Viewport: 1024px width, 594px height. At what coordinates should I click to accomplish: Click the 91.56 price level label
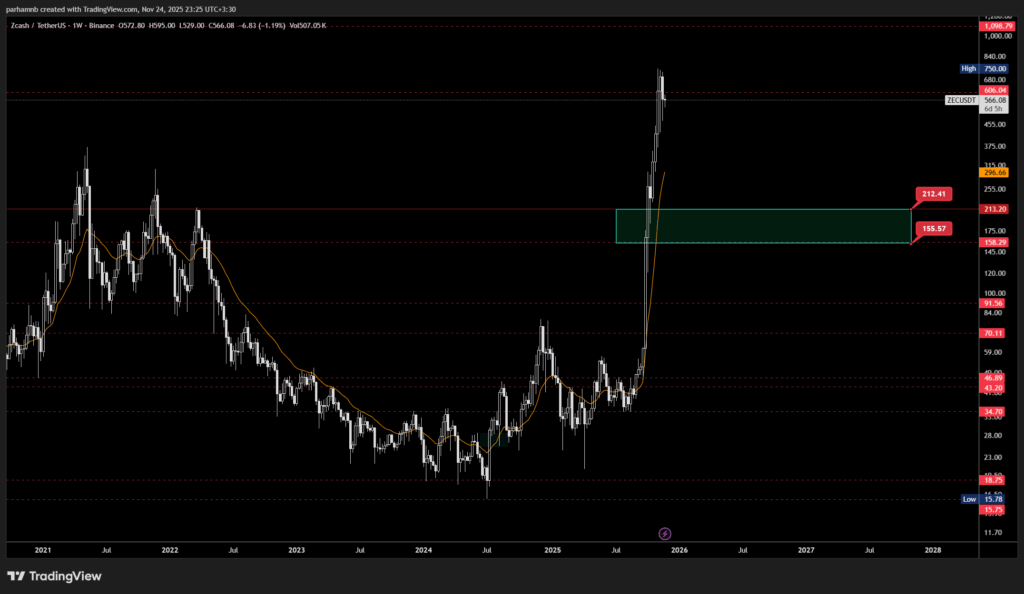pos(993,303)
